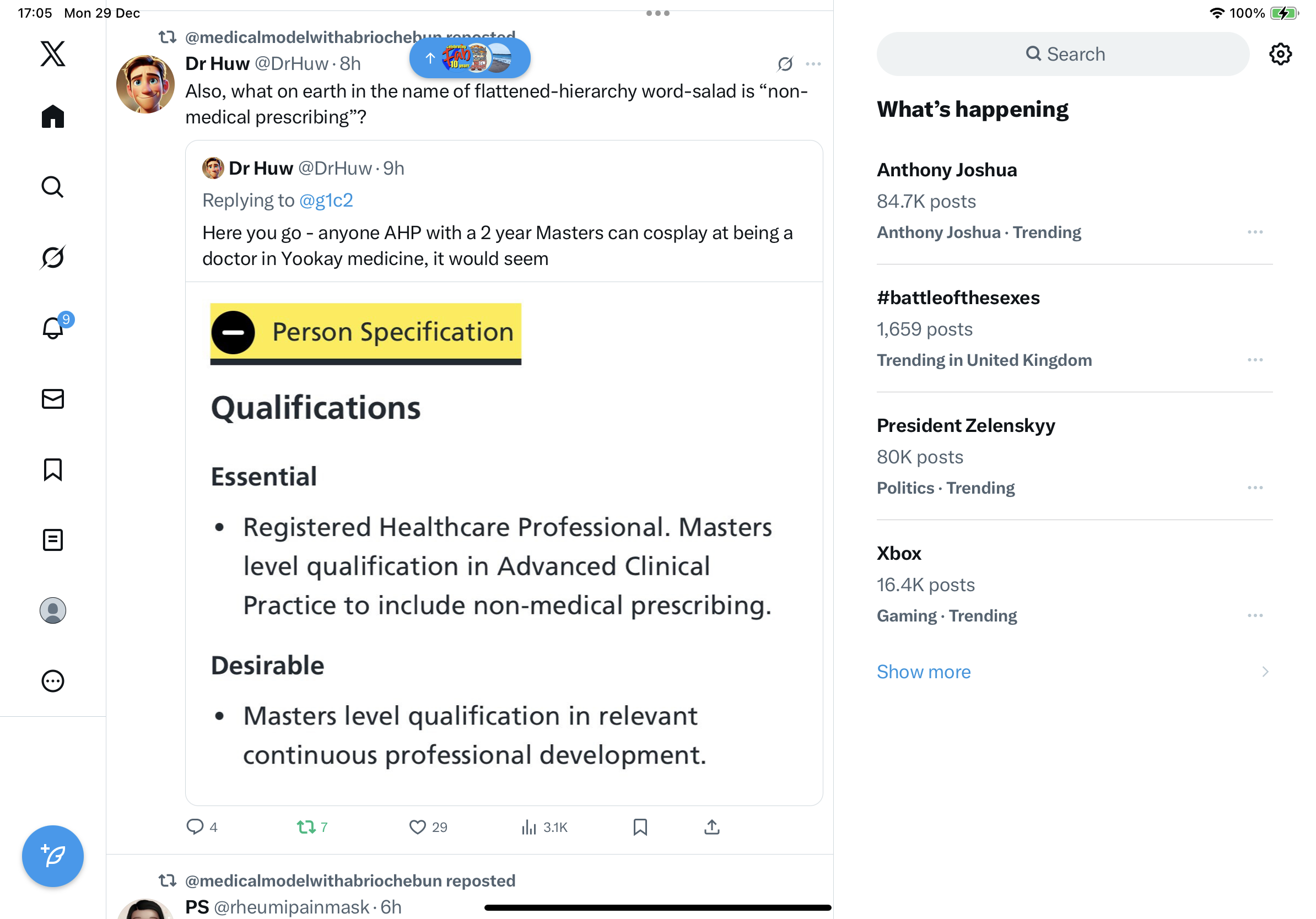1316x919 pixels.
Task: Open the More menu in left sidebar
Action: click(x=53, y=680)
